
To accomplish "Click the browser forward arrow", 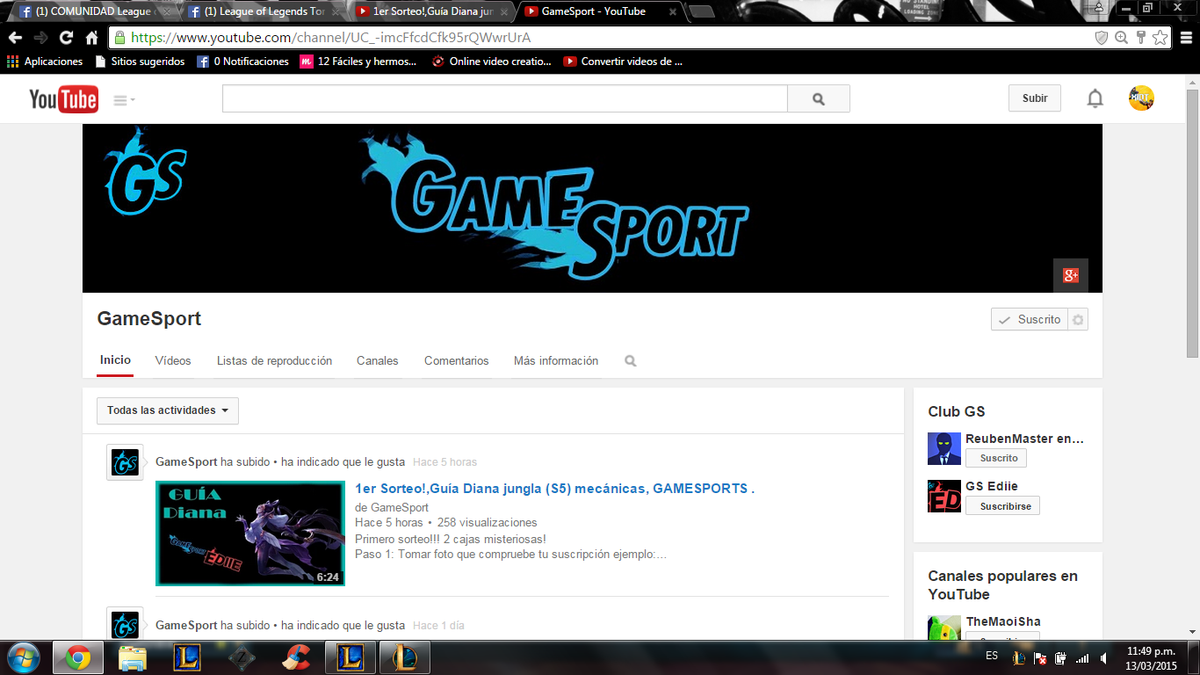I will (41, 38).
